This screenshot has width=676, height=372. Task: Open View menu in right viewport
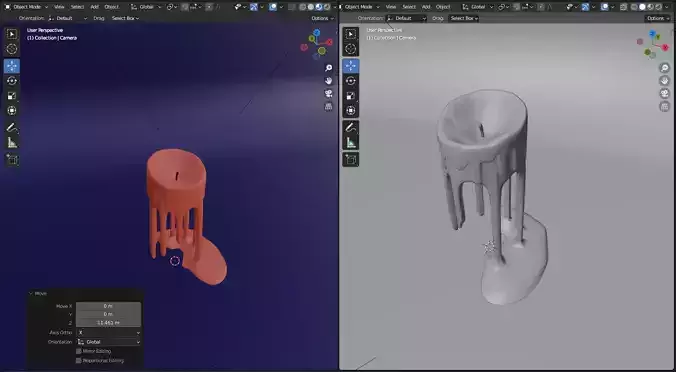391,7
